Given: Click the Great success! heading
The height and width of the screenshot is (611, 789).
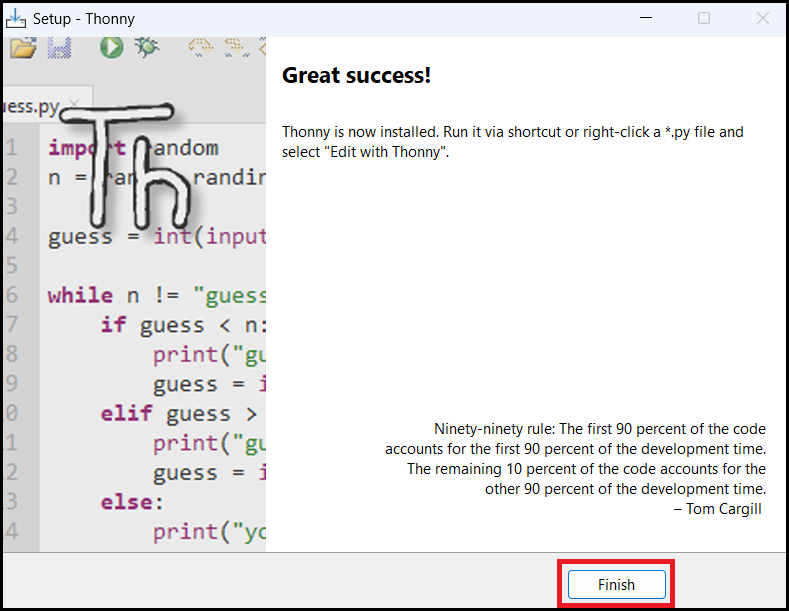Looking at the screenshot, I should click(356, 75).
